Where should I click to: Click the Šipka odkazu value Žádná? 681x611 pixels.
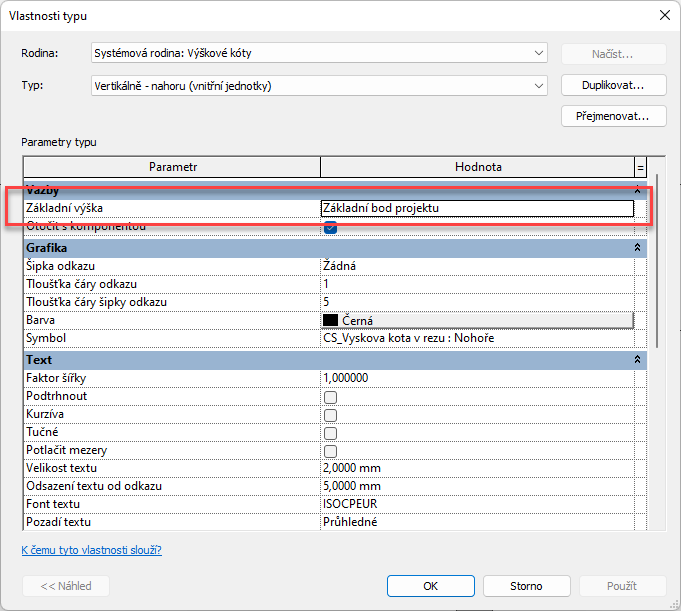(x=477, y=266)
